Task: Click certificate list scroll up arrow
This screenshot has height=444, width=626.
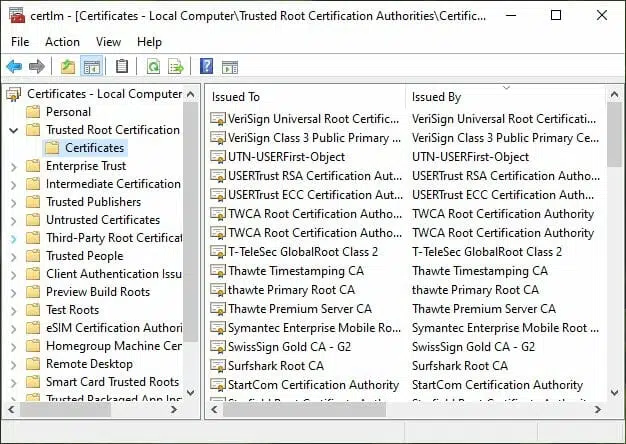Action: pos(614,95)
